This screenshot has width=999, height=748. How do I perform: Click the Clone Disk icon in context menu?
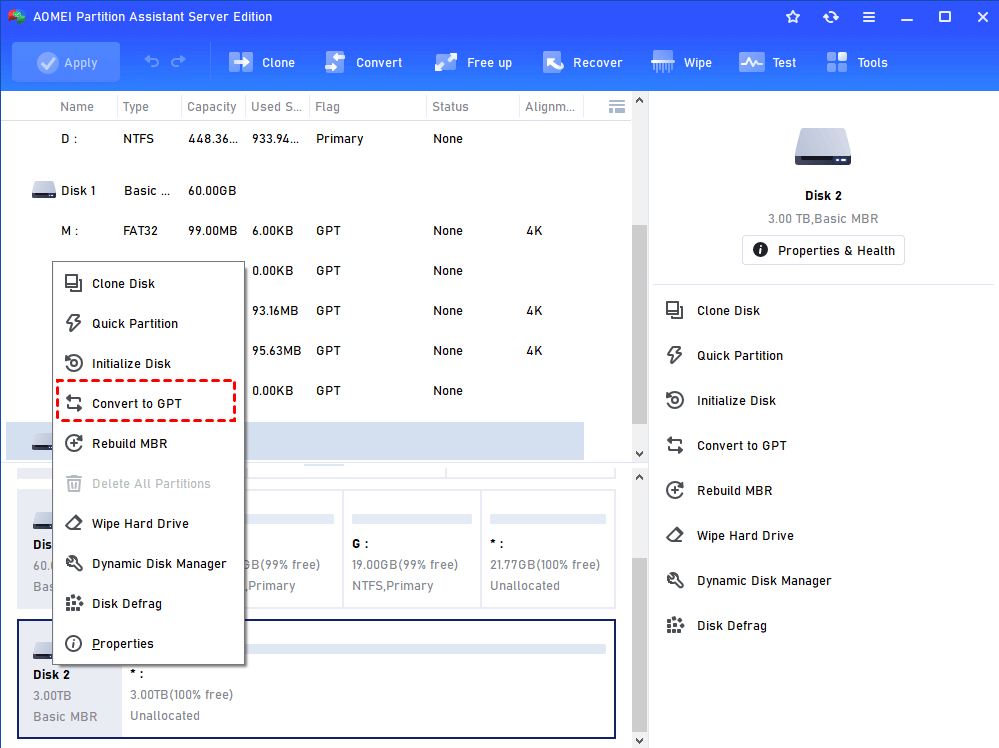(74, 283)
